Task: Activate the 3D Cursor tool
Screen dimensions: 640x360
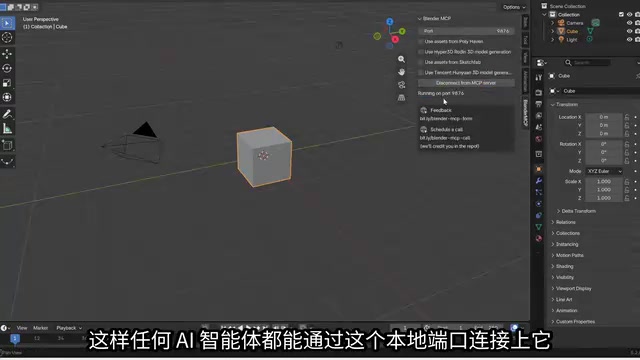Action: point(7,38)
